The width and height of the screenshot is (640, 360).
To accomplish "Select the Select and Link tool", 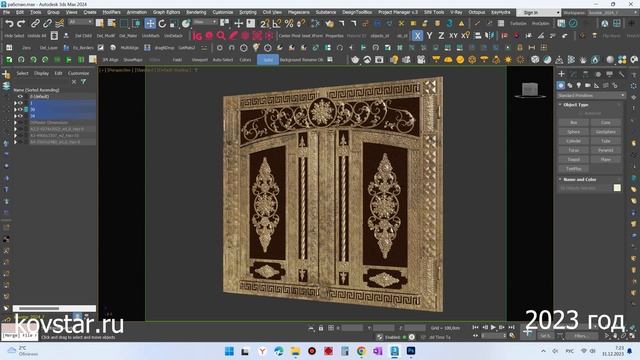I will pos(35,24).
